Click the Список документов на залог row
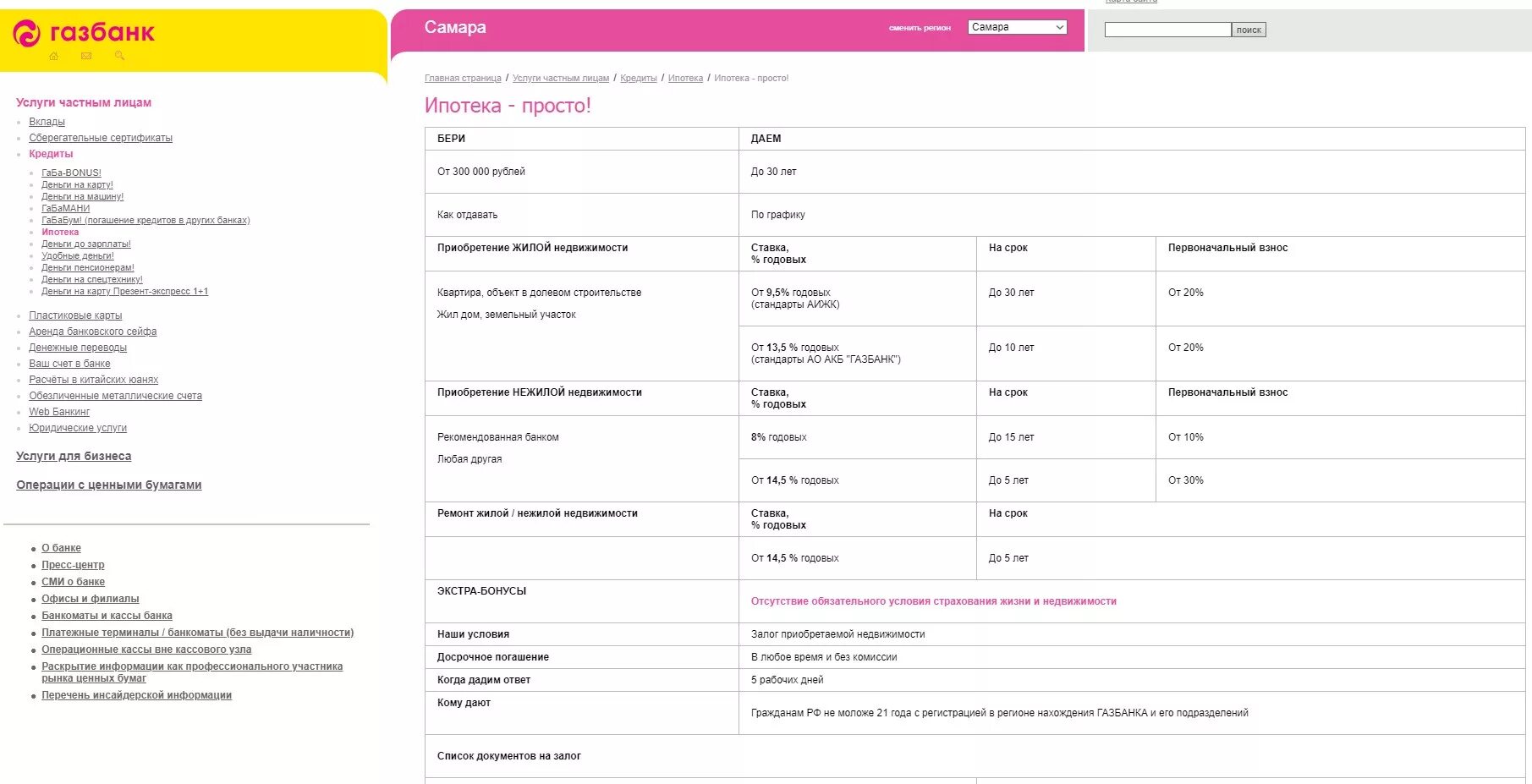The height and width of the screenshot is (784, 1532). [x=975, y=756]
